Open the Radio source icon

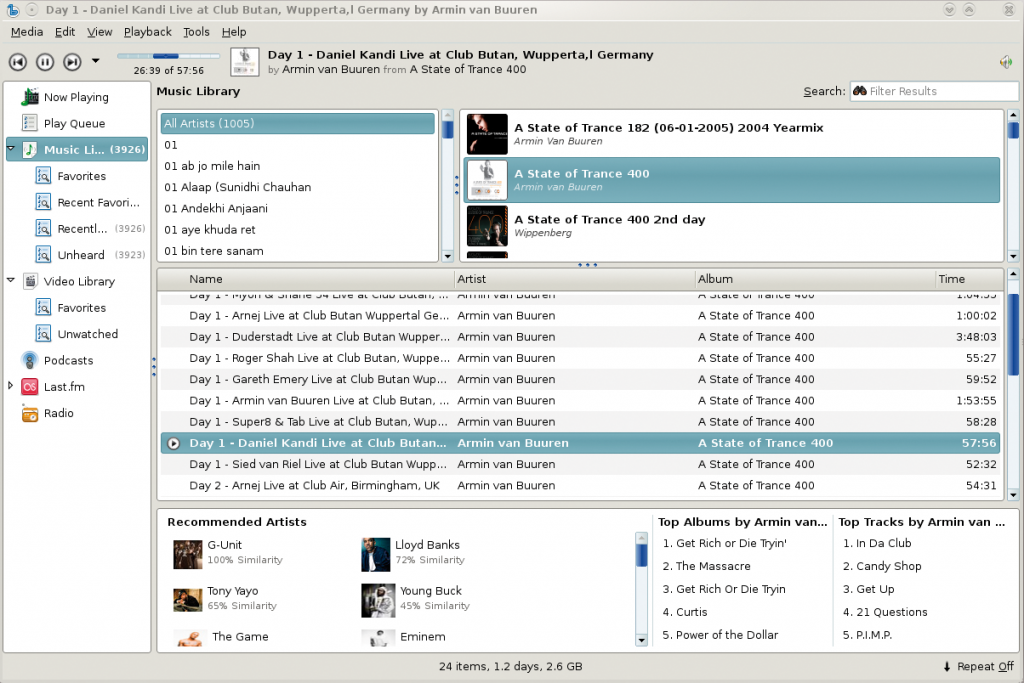(x=29, y=413)
